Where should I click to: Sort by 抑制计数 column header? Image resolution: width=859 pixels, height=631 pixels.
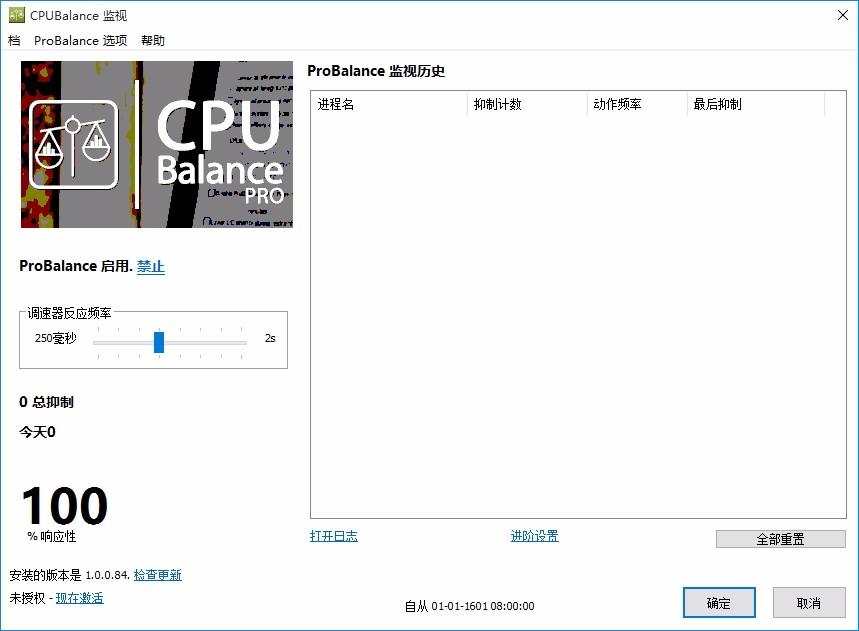(527, 104)
